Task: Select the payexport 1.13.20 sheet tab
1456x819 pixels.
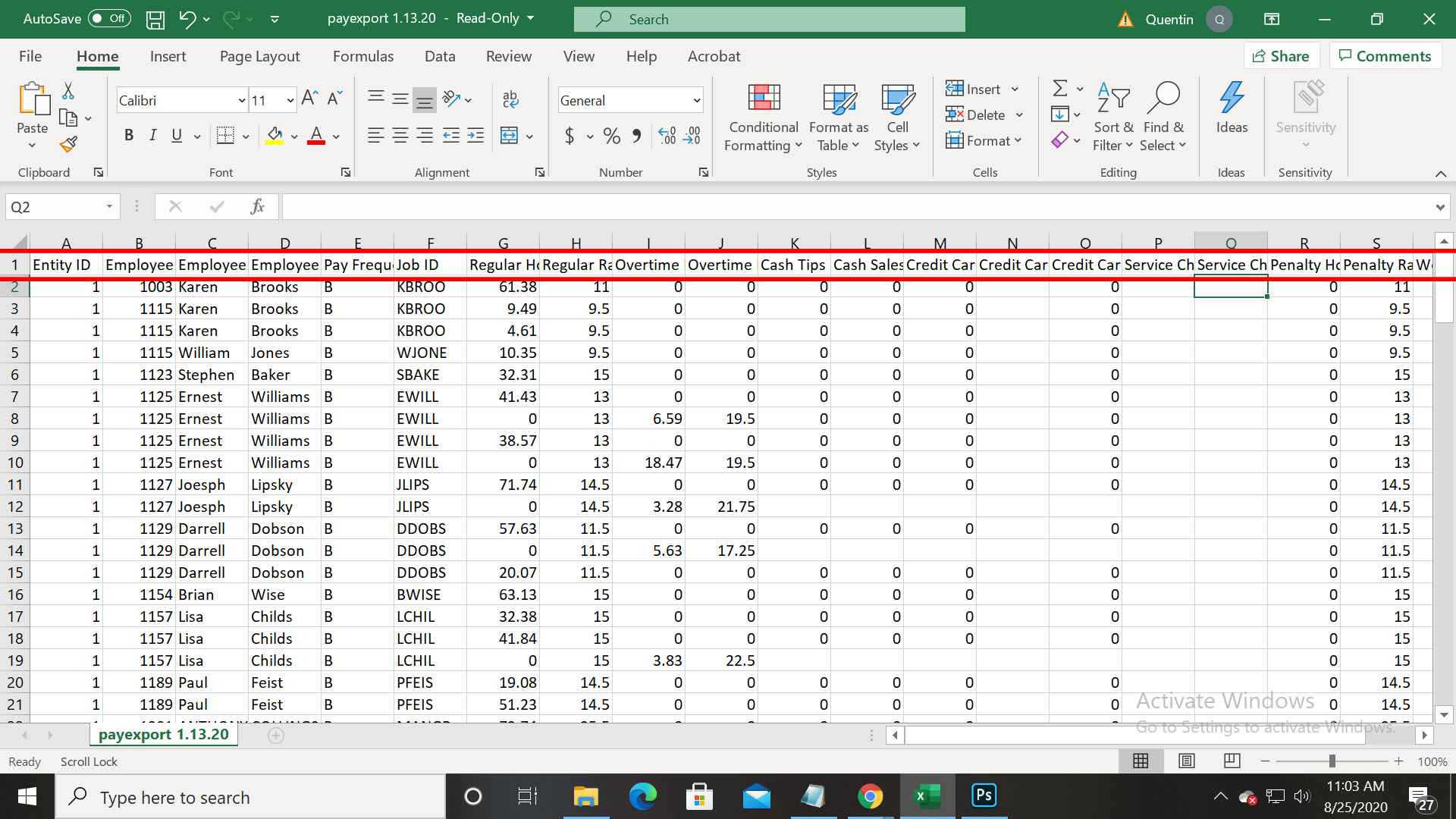Action: [x=164, y=735]
